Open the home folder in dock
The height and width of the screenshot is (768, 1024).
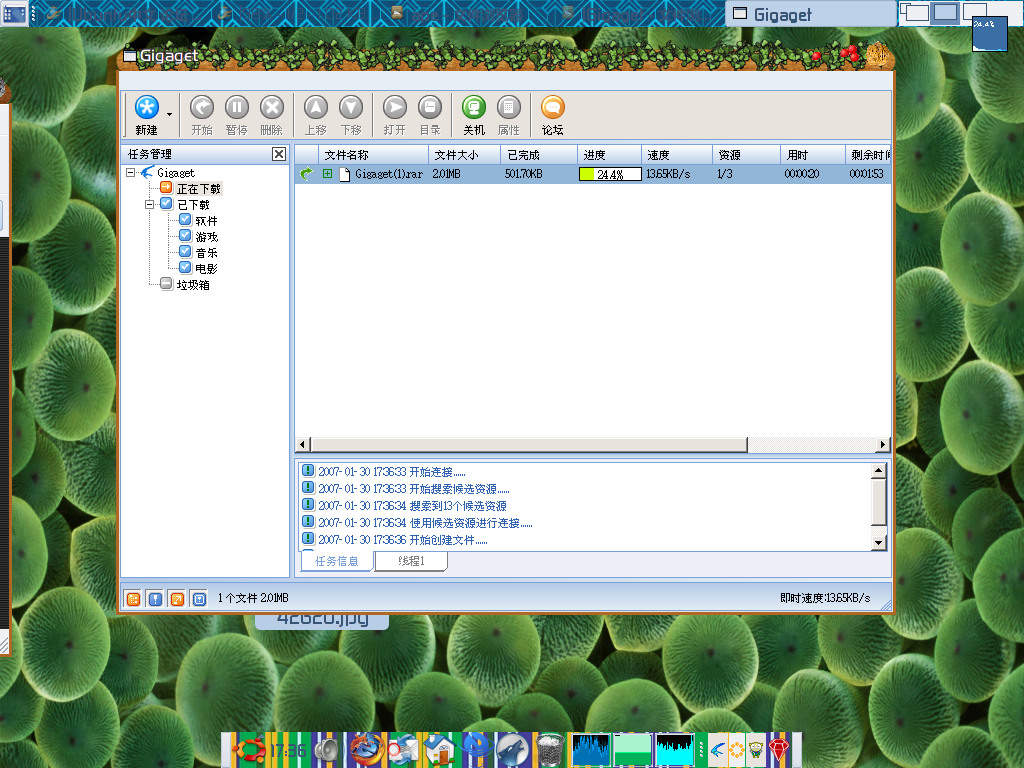440,750
